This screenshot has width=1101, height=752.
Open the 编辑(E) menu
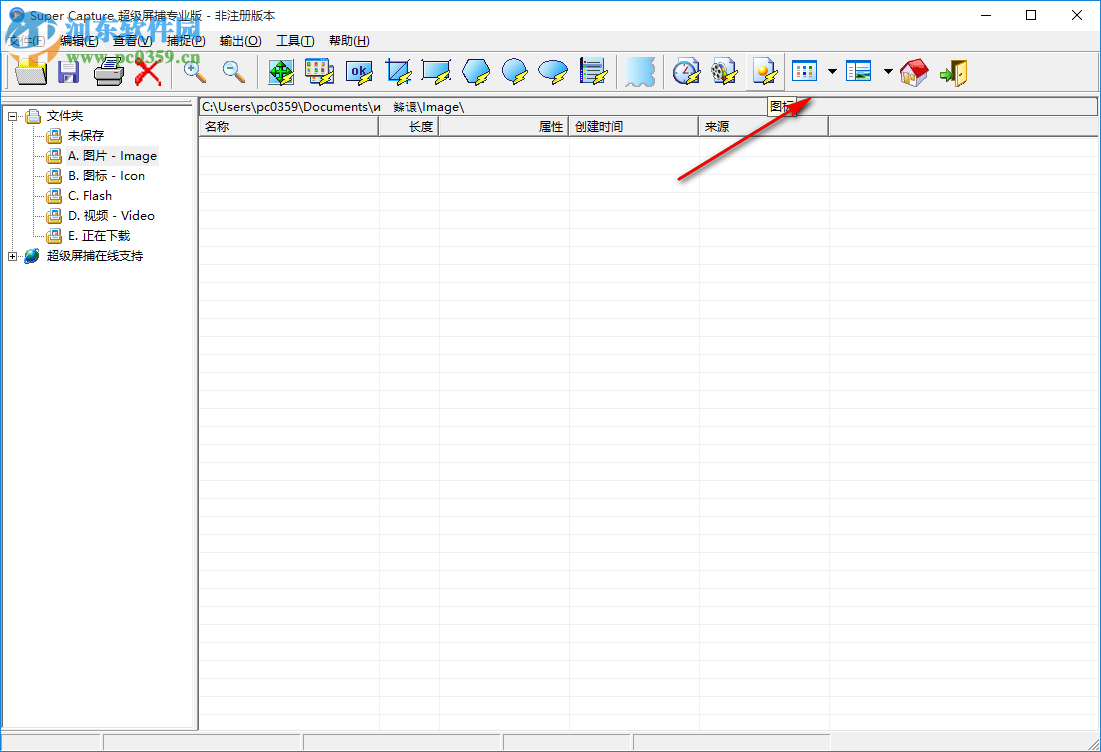tap(79, 41)
